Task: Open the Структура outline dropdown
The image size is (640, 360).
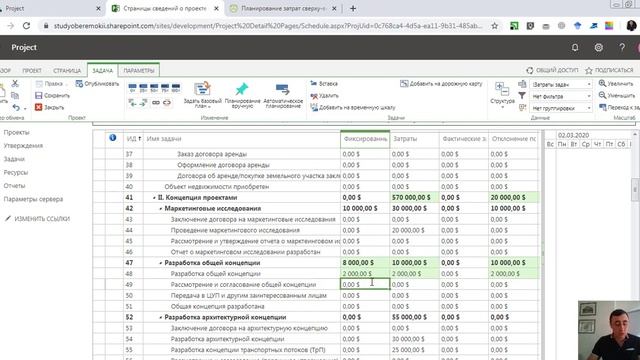Action: pos(502,95)
